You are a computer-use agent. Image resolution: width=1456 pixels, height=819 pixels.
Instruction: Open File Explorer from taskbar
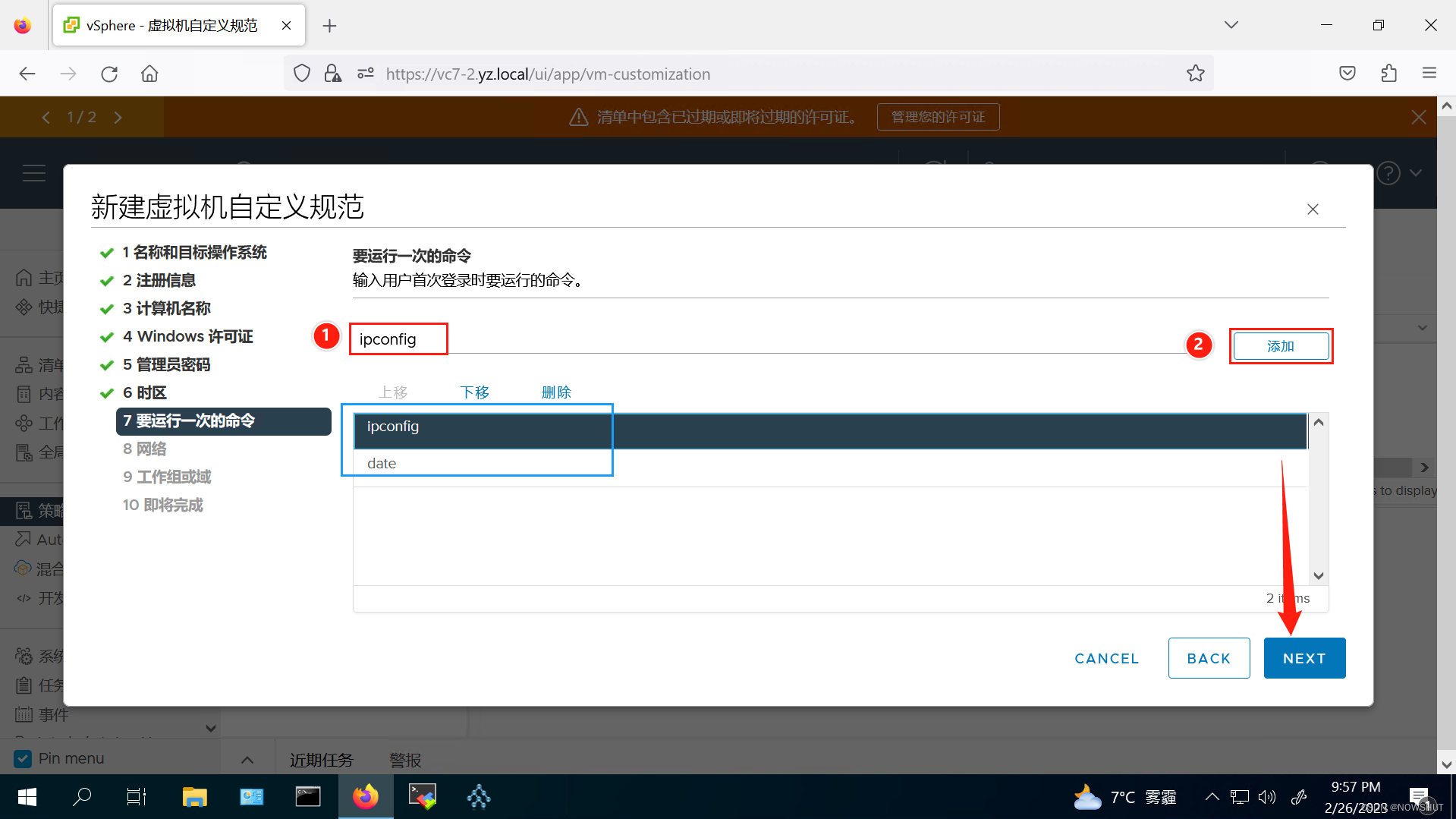[195, 797]
